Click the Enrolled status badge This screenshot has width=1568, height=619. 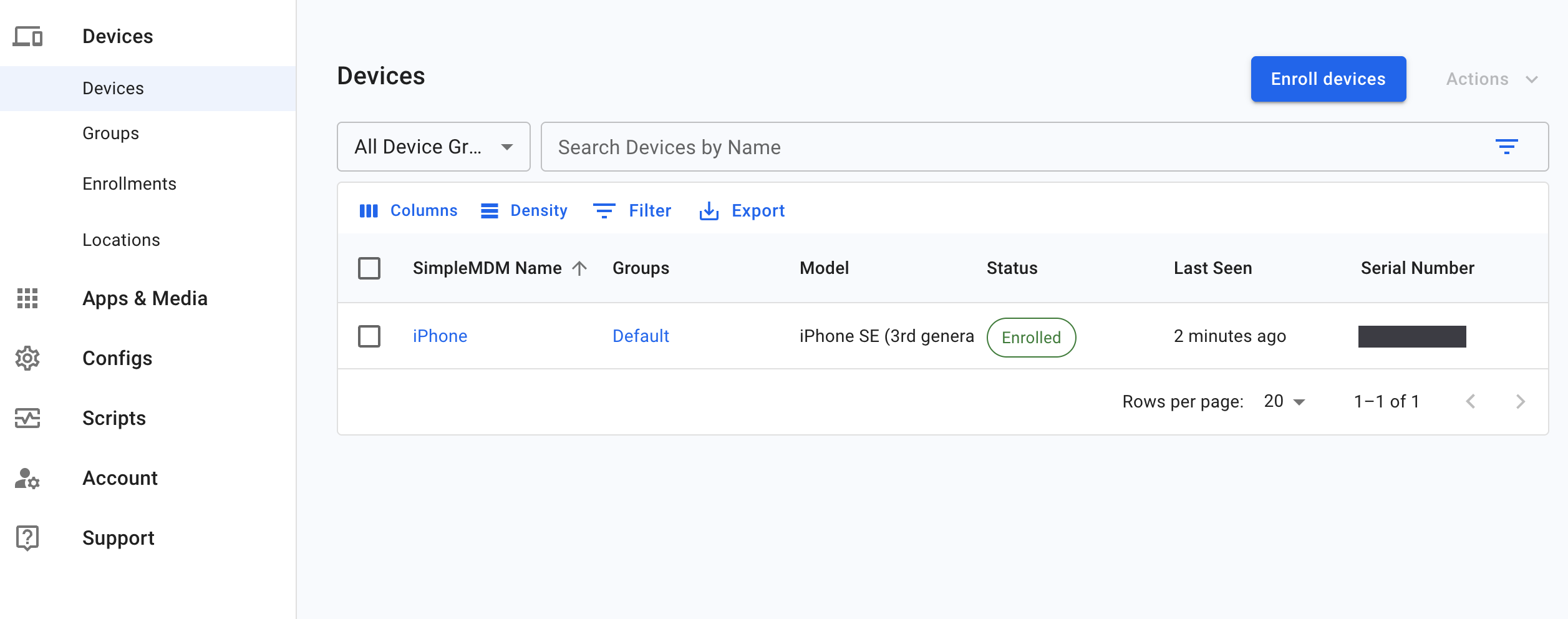[x=1031, y=338]
